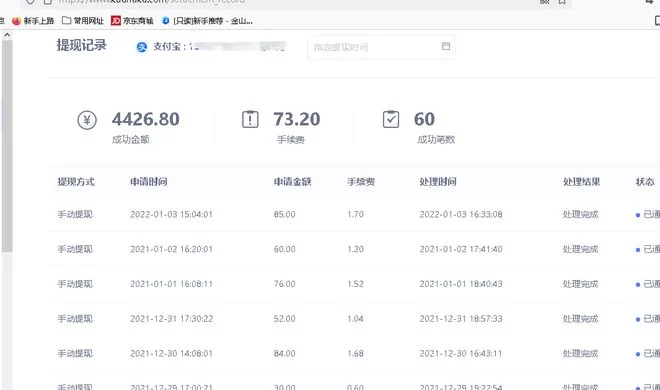Select processing time 2022-01-03 16:33:08
The image size is (660, 390).
461,215
